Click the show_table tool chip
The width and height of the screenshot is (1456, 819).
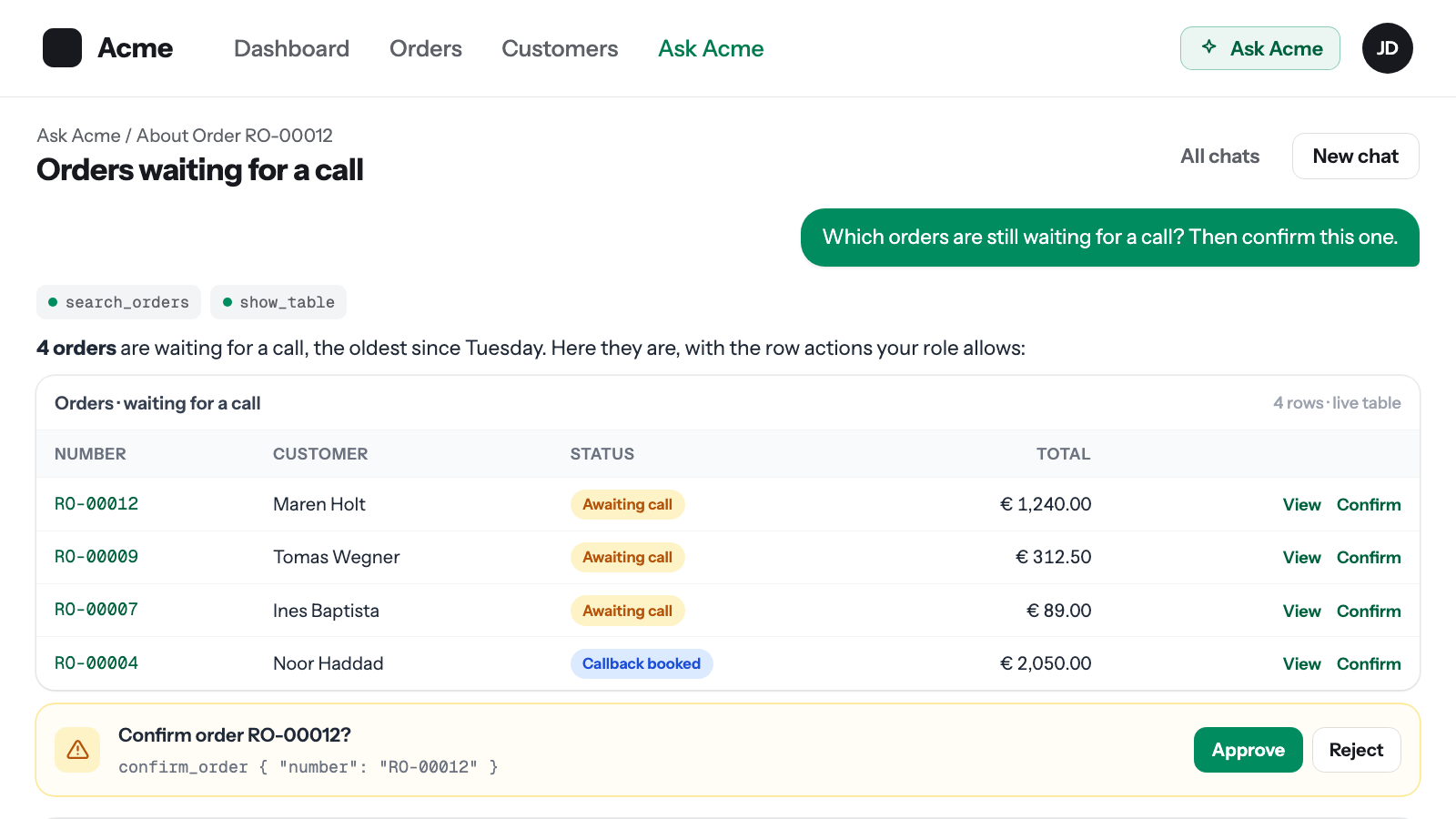click(x=278, y=302)
